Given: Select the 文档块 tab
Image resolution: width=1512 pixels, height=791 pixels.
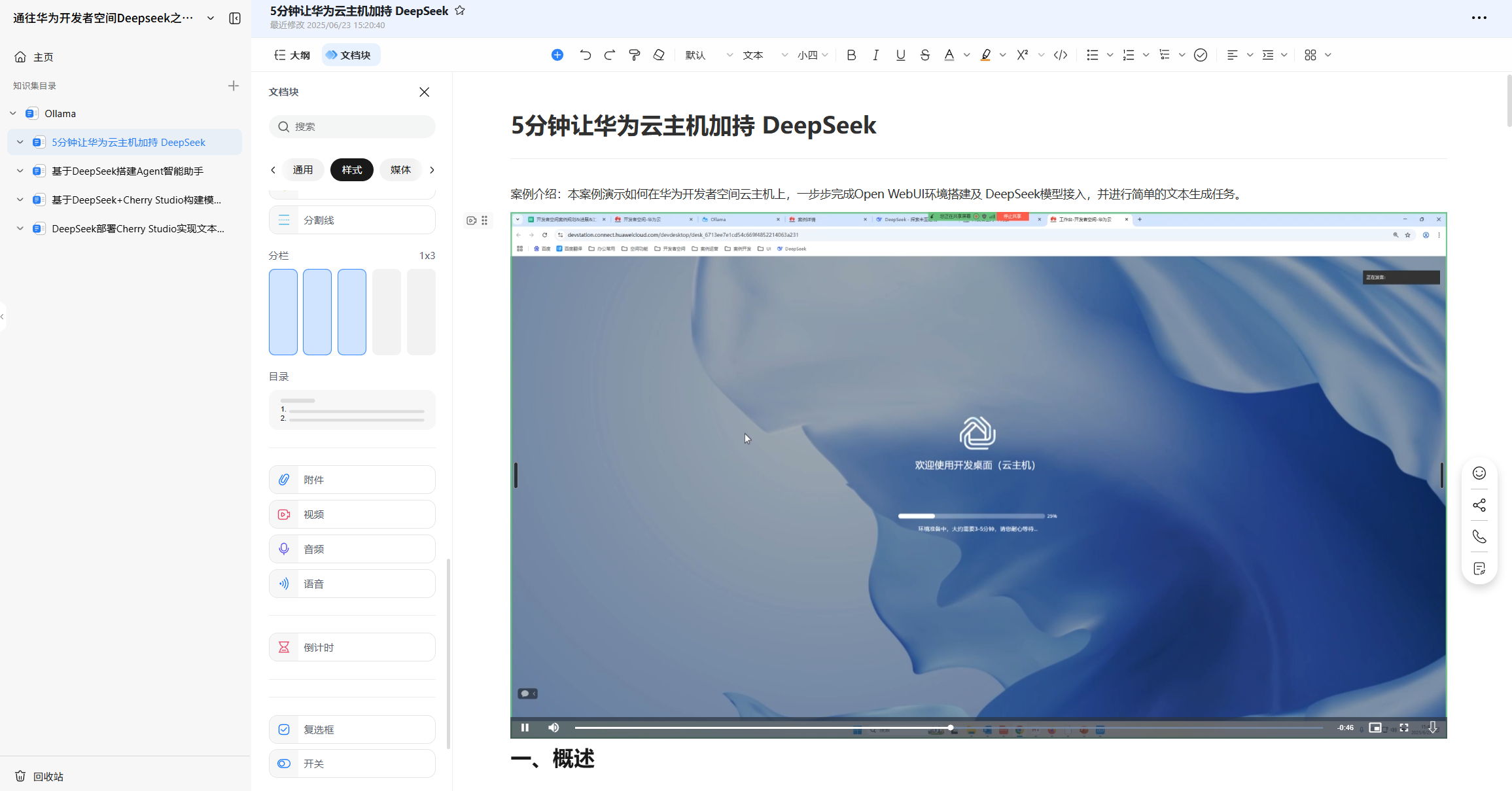Looking at the screenshot, I should click(x=351, y=55).
